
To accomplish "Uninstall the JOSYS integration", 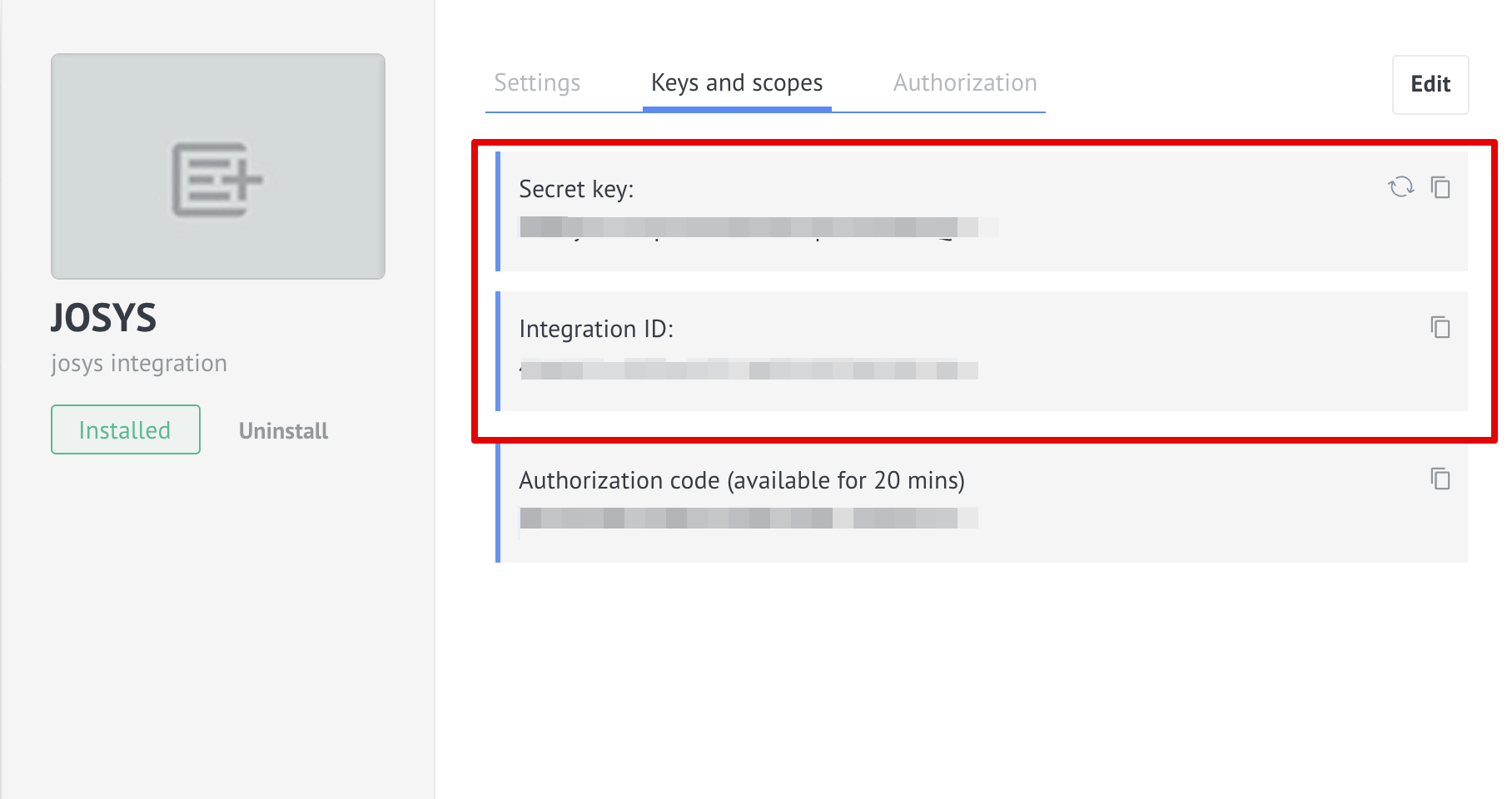I will (x=283, y=431).
